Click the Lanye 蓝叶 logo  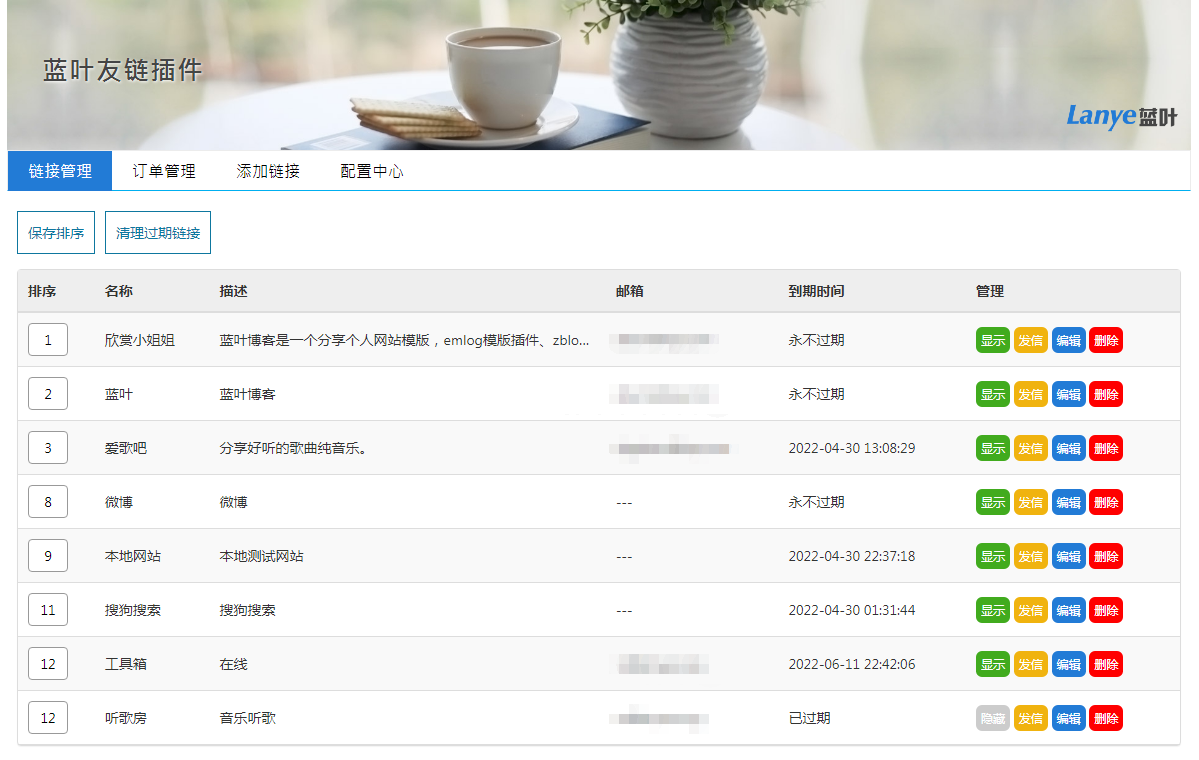(1121, 115)
